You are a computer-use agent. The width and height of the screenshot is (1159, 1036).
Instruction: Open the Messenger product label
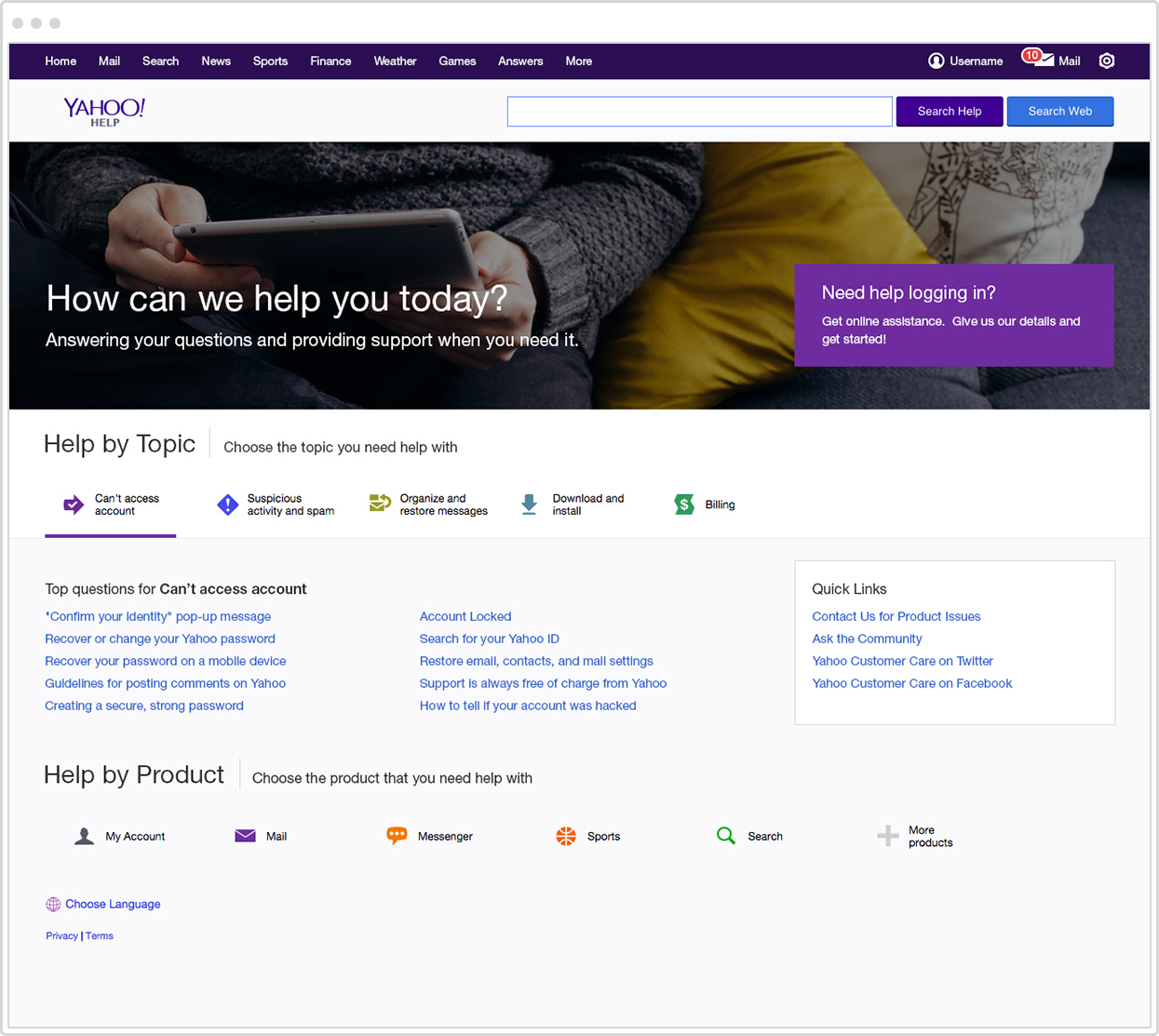point(445,837)
